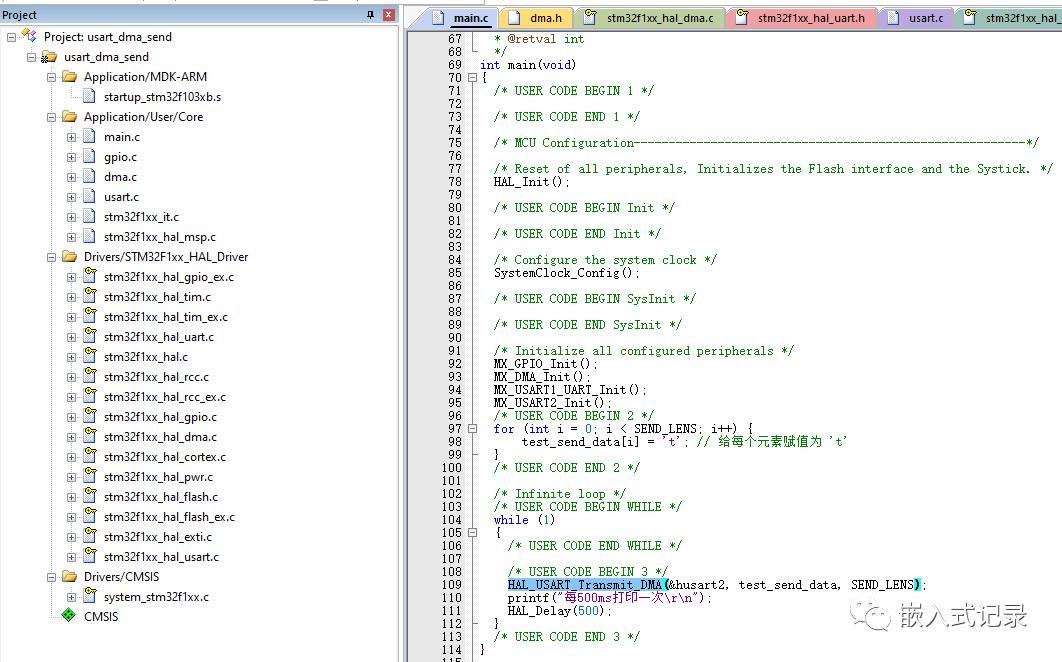Select system_stm32f1xx.c locked file icon
The height and width of the screenshot is (662, 1062).
90,596
